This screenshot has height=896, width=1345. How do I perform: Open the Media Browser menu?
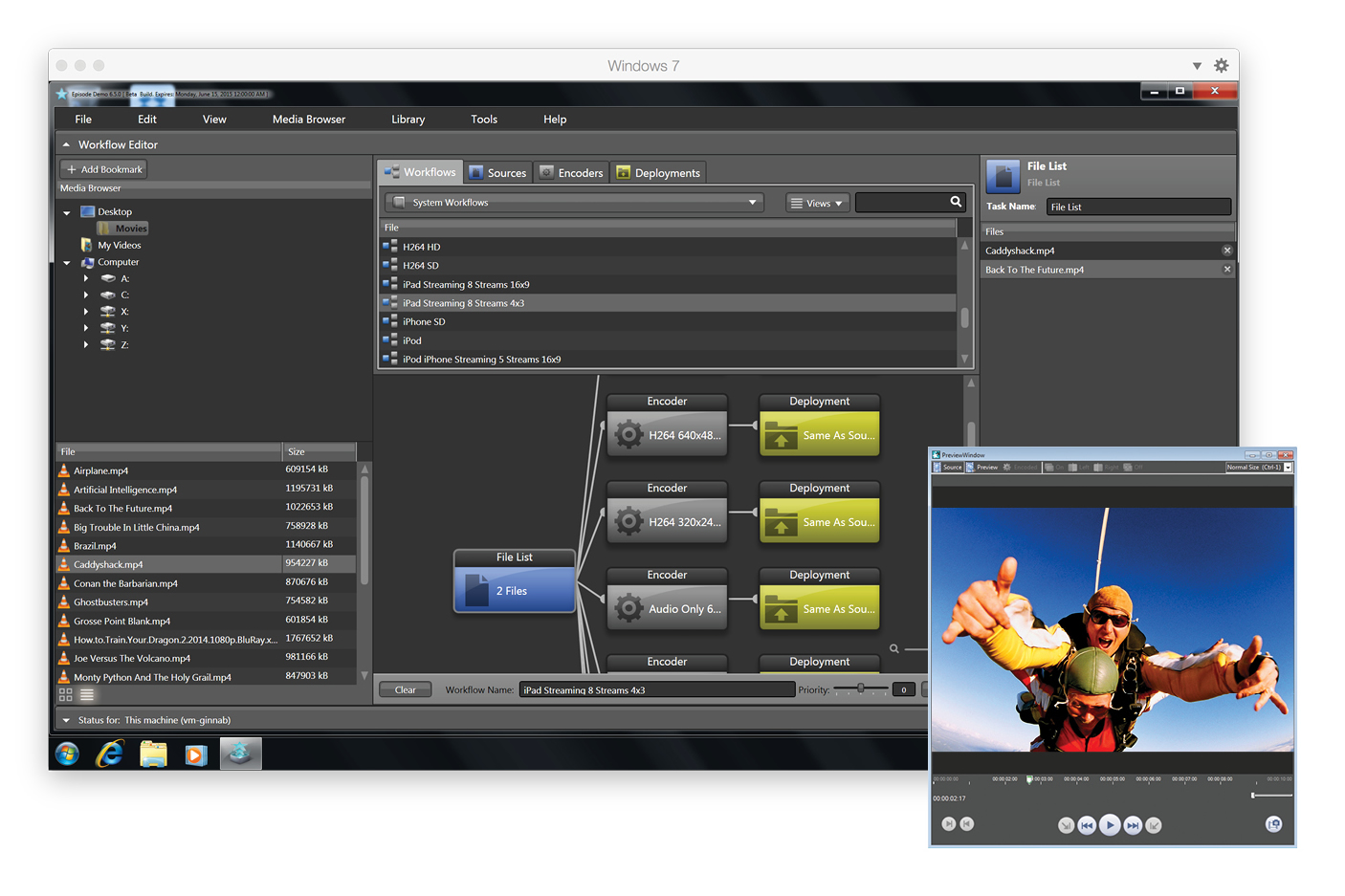point(309,120)
